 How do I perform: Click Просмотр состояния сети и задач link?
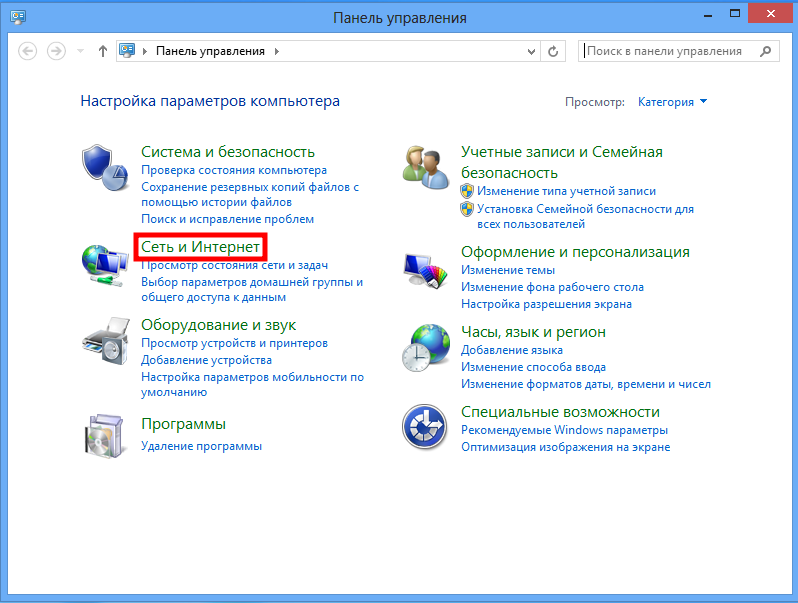click(x=235, y=265)
